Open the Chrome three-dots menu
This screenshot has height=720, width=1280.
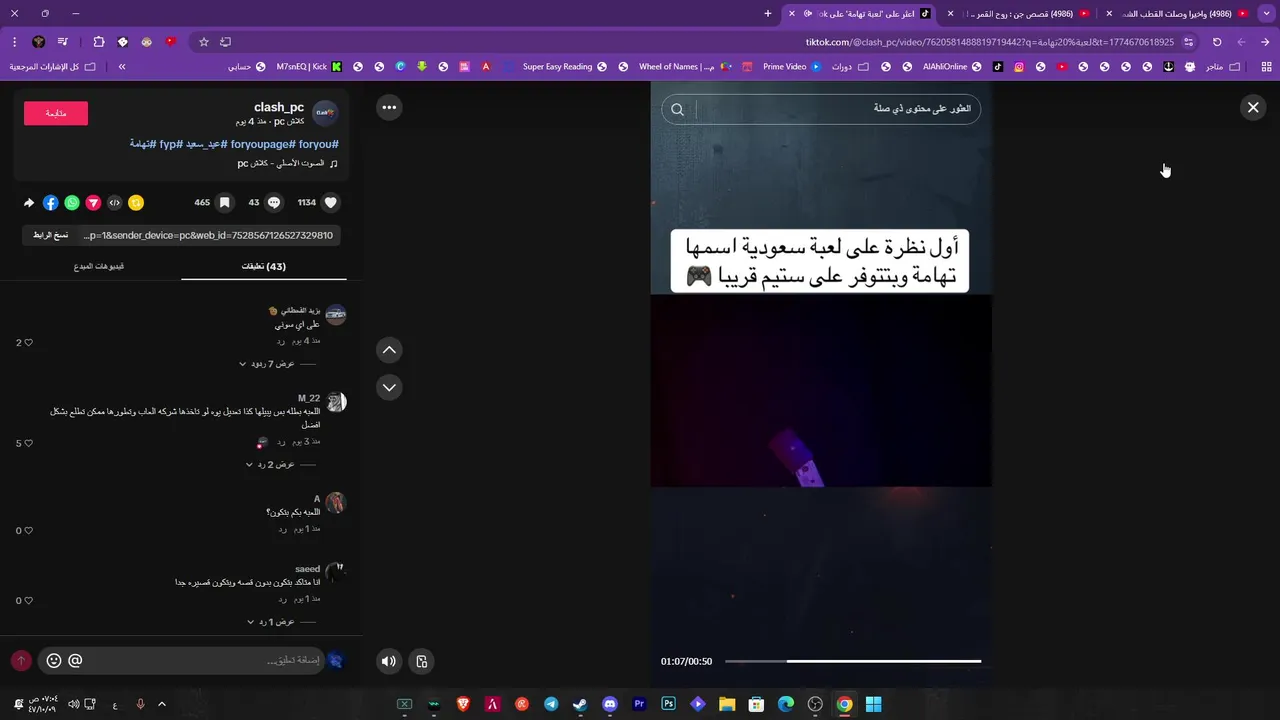click(x=14, y=42)
